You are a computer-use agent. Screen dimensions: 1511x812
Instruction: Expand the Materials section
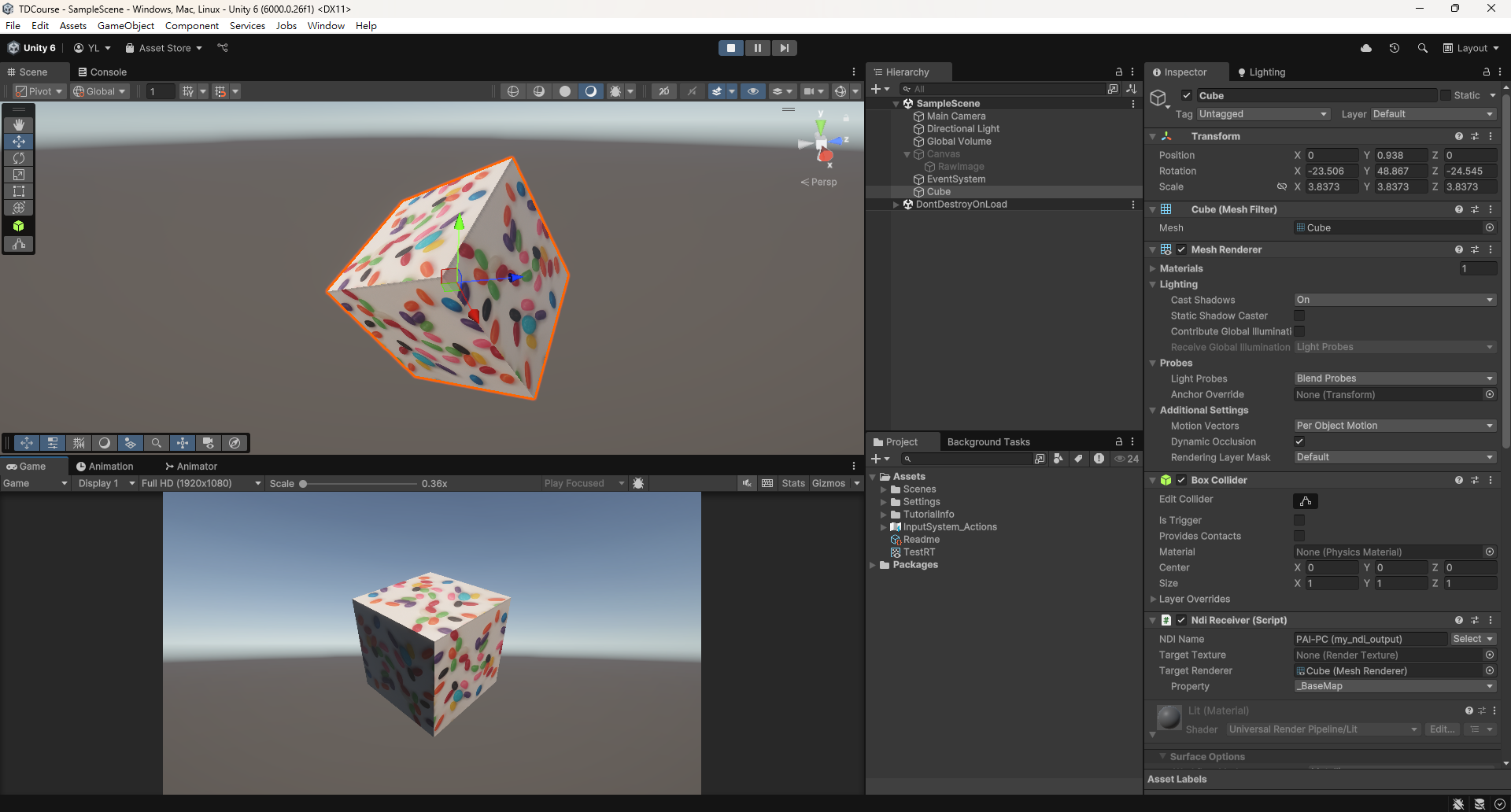pyautogui.click(x=1153, y=268)
